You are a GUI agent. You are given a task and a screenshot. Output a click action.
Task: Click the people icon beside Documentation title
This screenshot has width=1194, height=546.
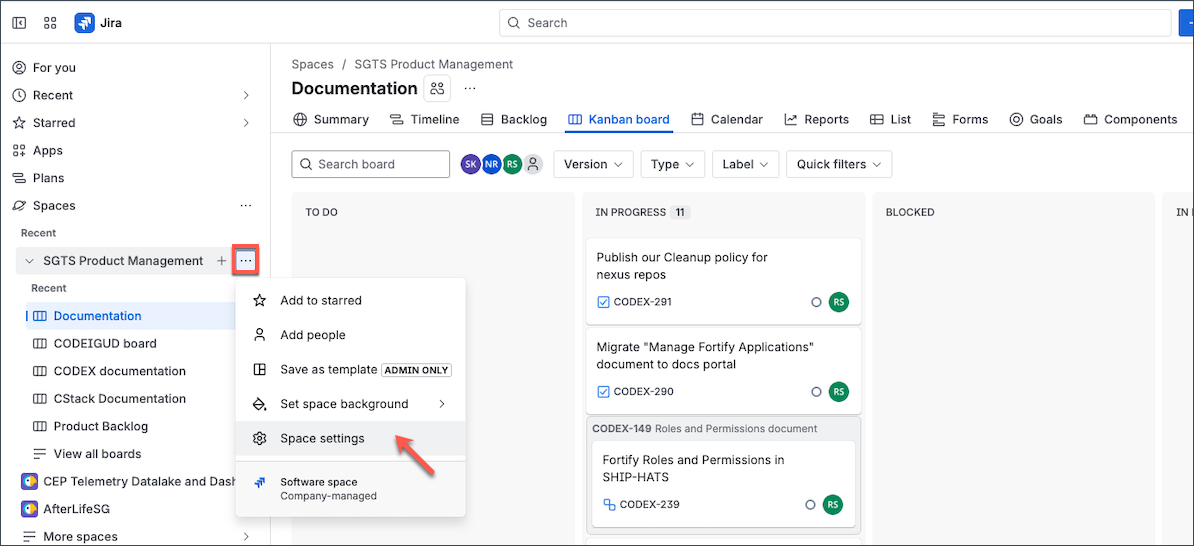click(x=437, y=88)
